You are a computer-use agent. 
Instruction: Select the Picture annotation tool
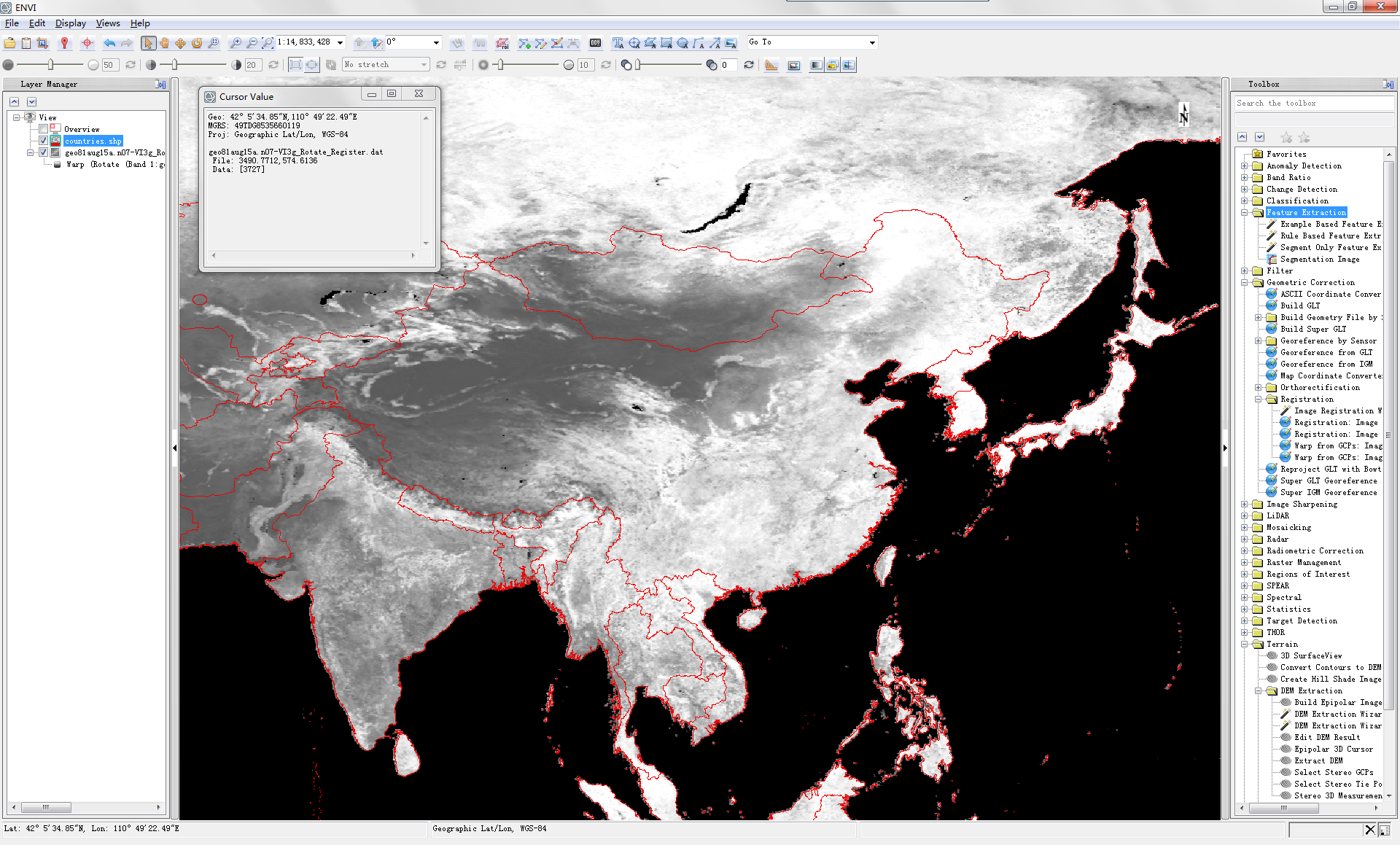(x=731, y=43)
